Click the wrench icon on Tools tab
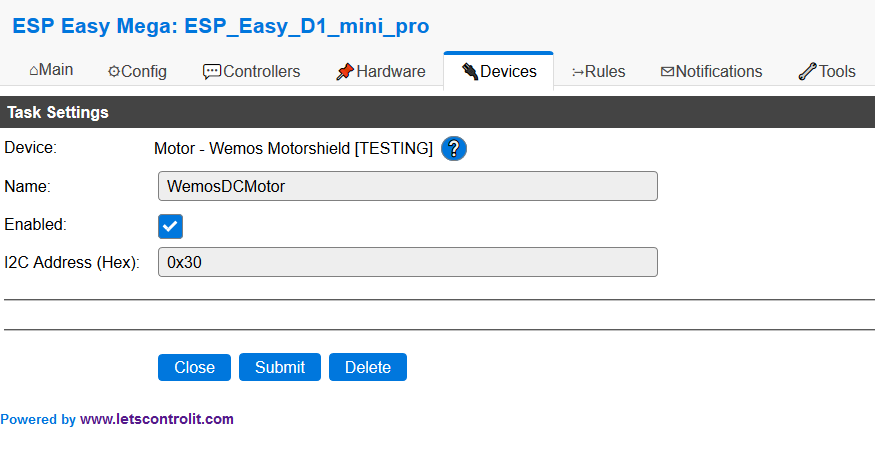This screenshot has height=451, width=875. (x=807, y=71)
